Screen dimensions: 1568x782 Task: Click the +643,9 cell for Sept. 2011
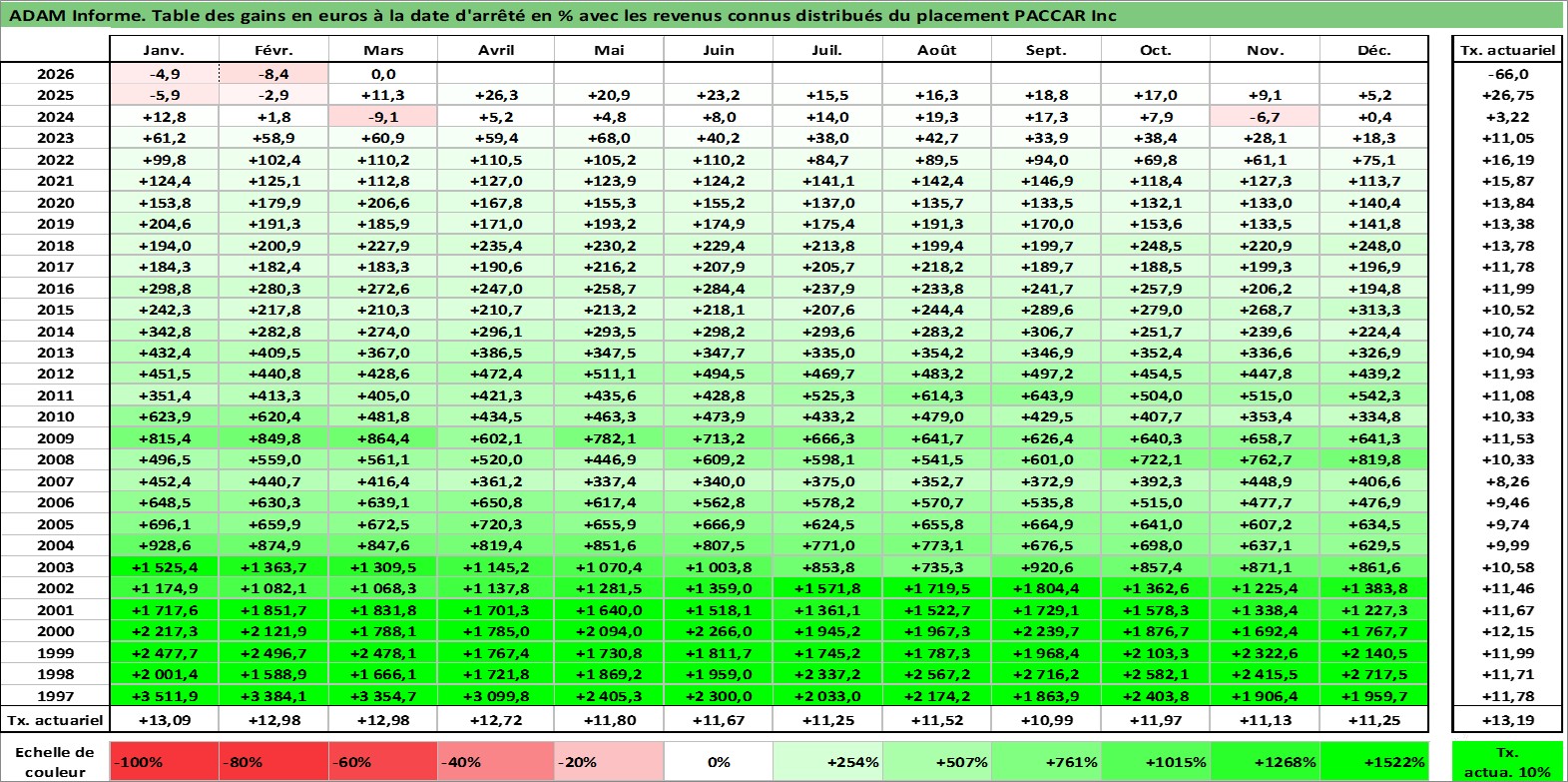[1046, 395]
